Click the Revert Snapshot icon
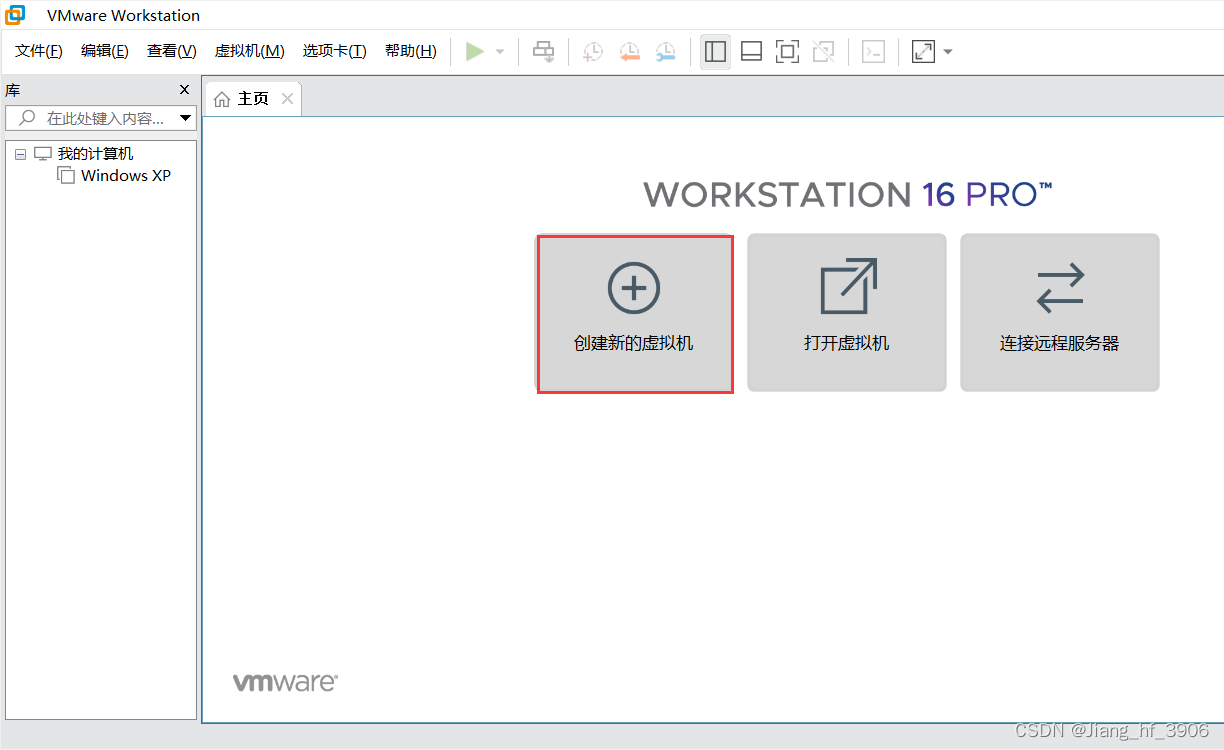The width and height of the screenshot is (1224, 750). click(629, 51)
